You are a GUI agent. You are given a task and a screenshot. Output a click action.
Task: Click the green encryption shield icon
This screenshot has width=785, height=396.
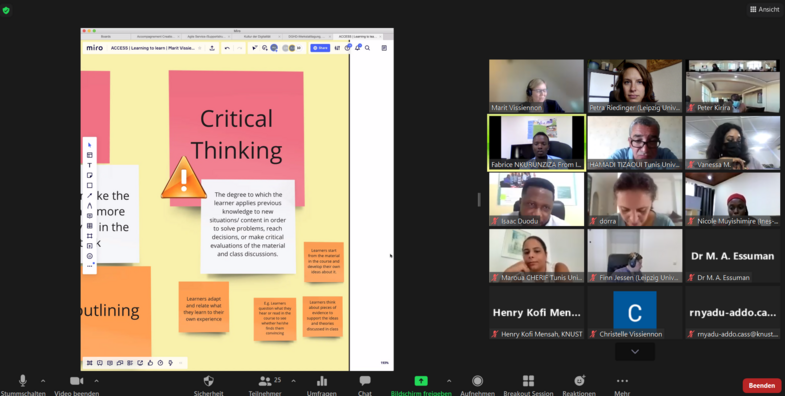[6, 10]
